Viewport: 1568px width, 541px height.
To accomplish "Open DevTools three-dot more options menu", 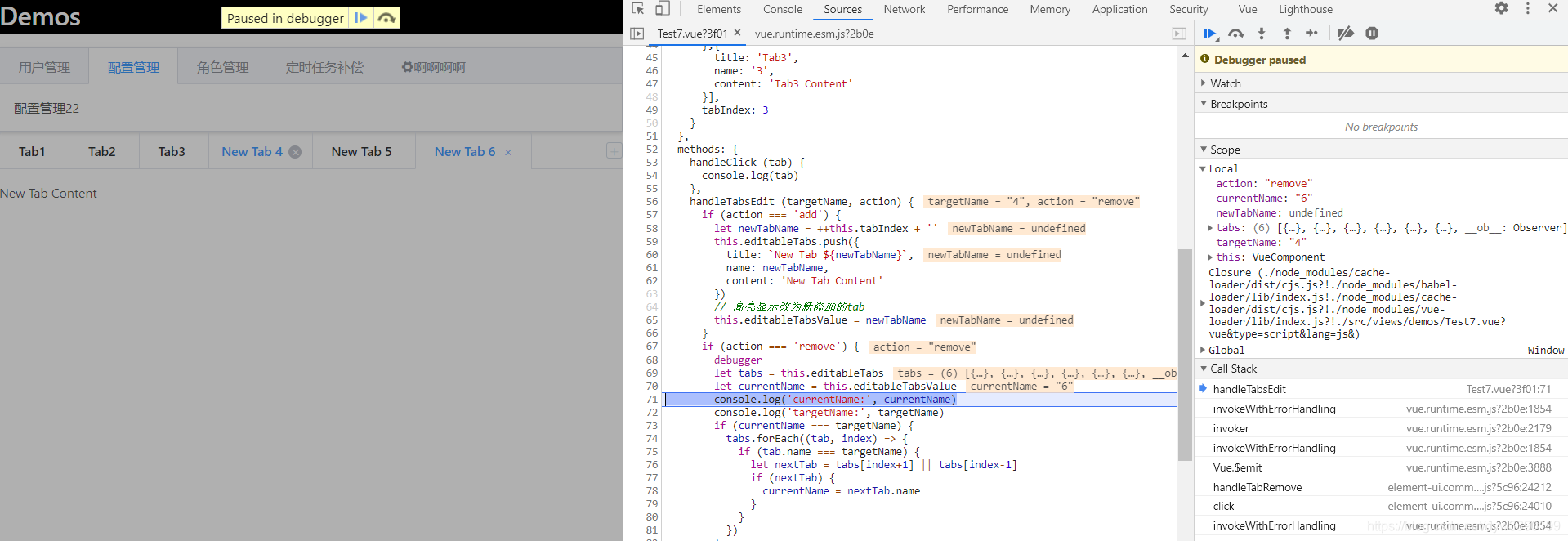I will click(x=1528, y=8).
